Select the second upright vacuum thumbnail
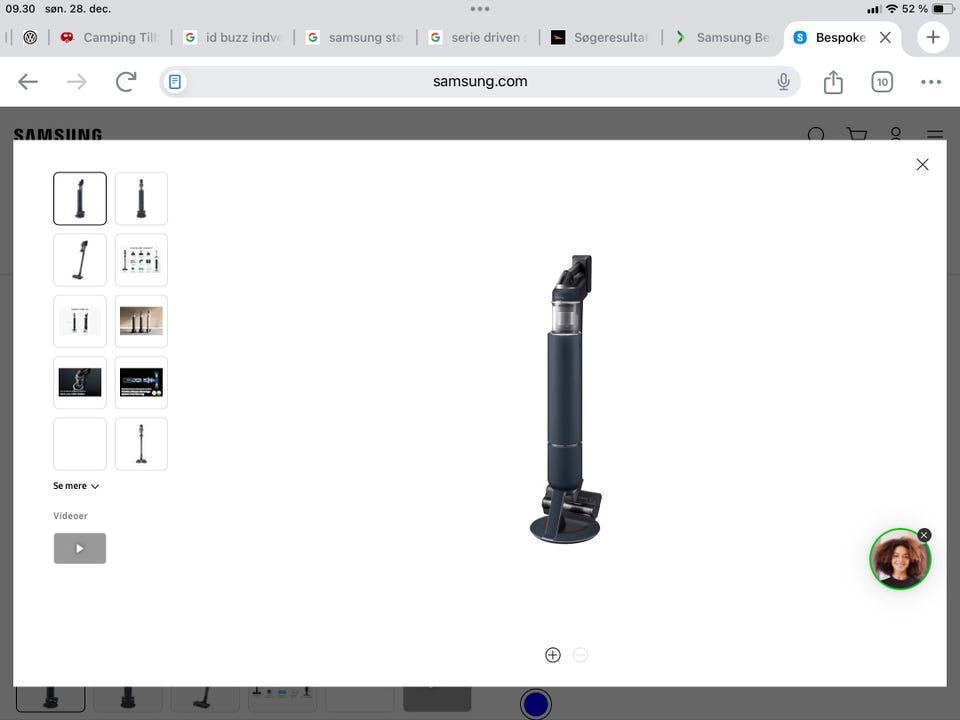The width and height of the screenshot is (960, 720). point(141,198)
